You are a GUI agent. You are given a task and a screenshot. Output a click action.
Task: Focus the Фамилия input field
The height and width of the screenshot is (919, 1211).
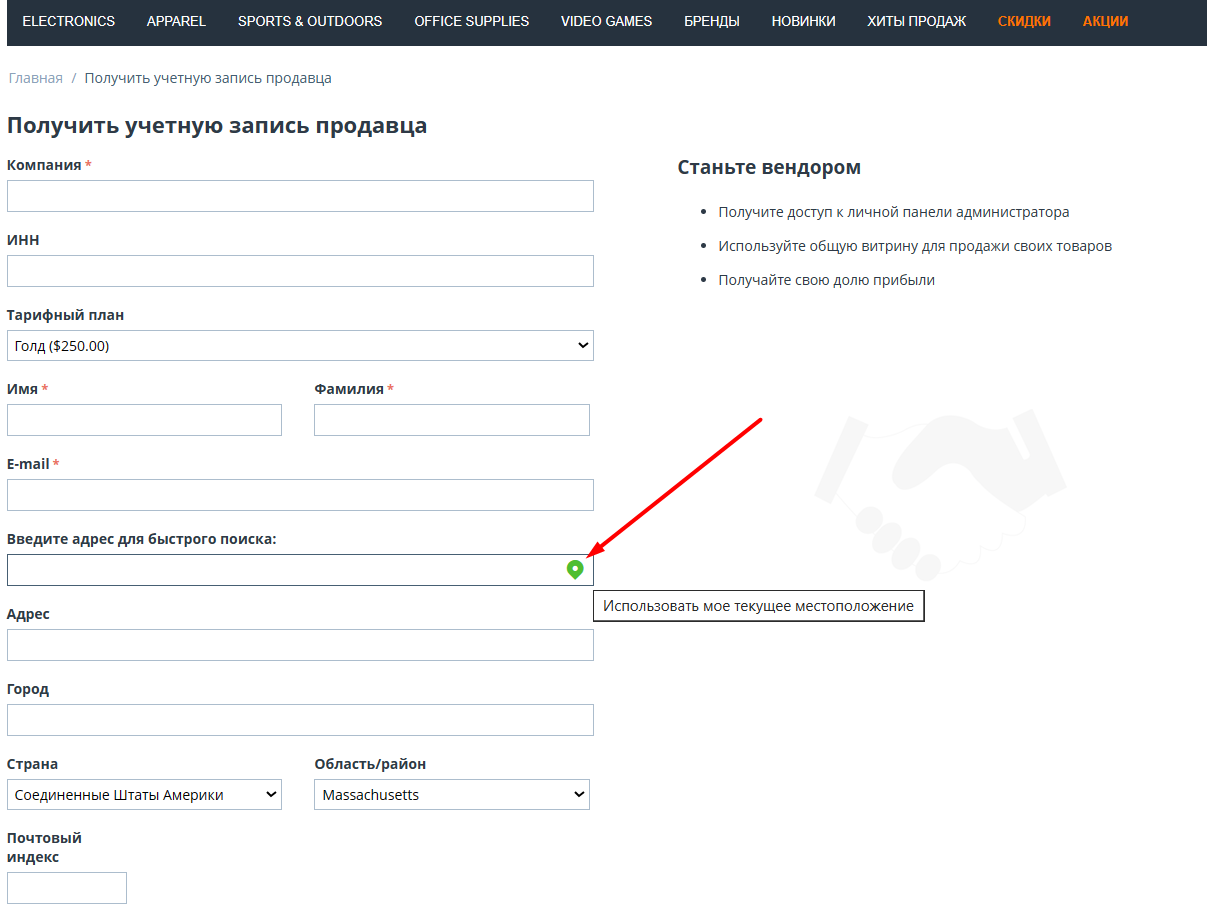452,420
